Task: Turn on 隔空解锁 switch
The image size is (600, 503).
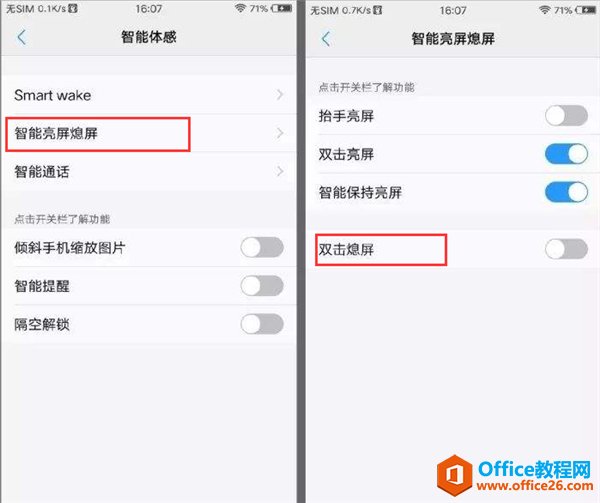Action: tap(262, 324)
